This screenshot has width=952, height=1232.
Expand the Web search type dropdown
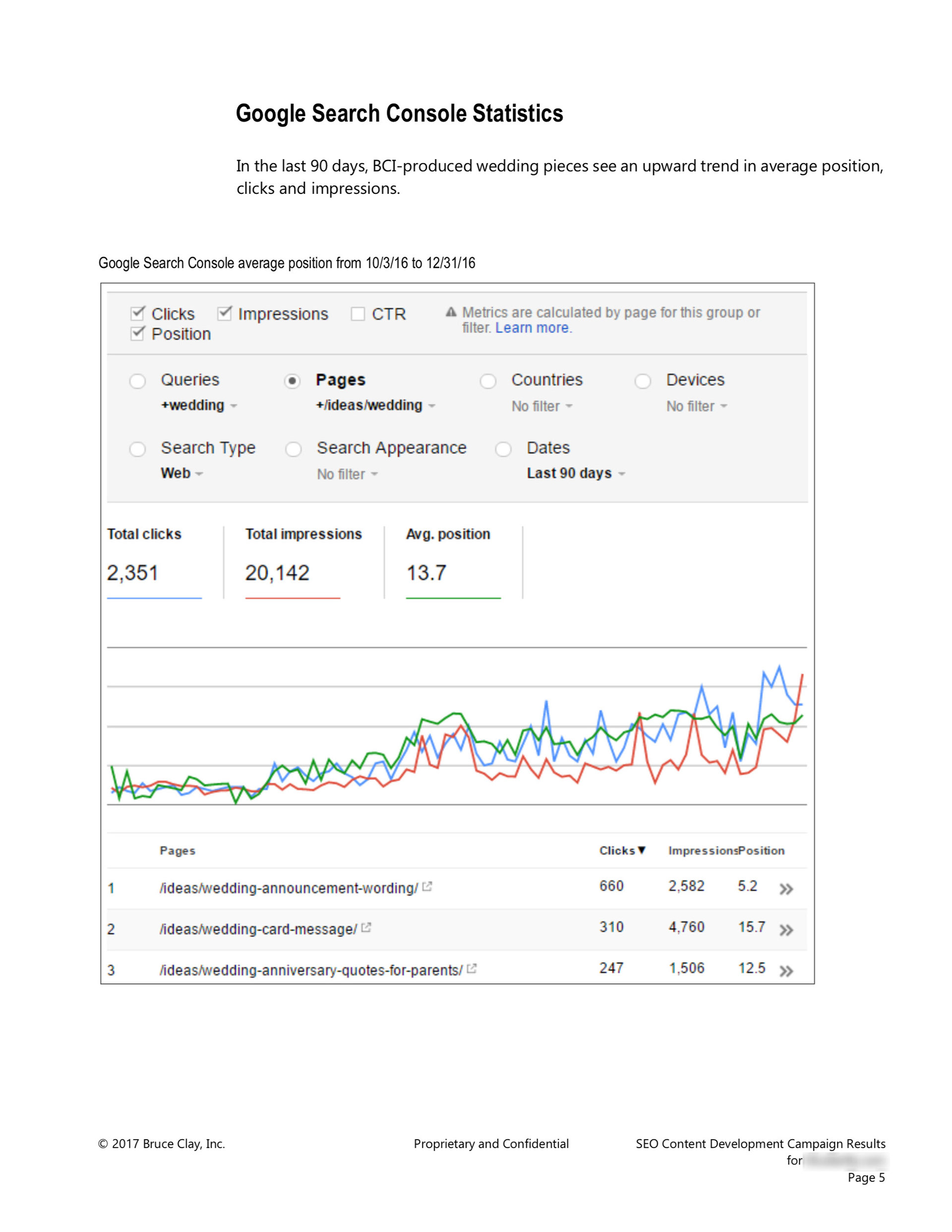pos(181,473)
